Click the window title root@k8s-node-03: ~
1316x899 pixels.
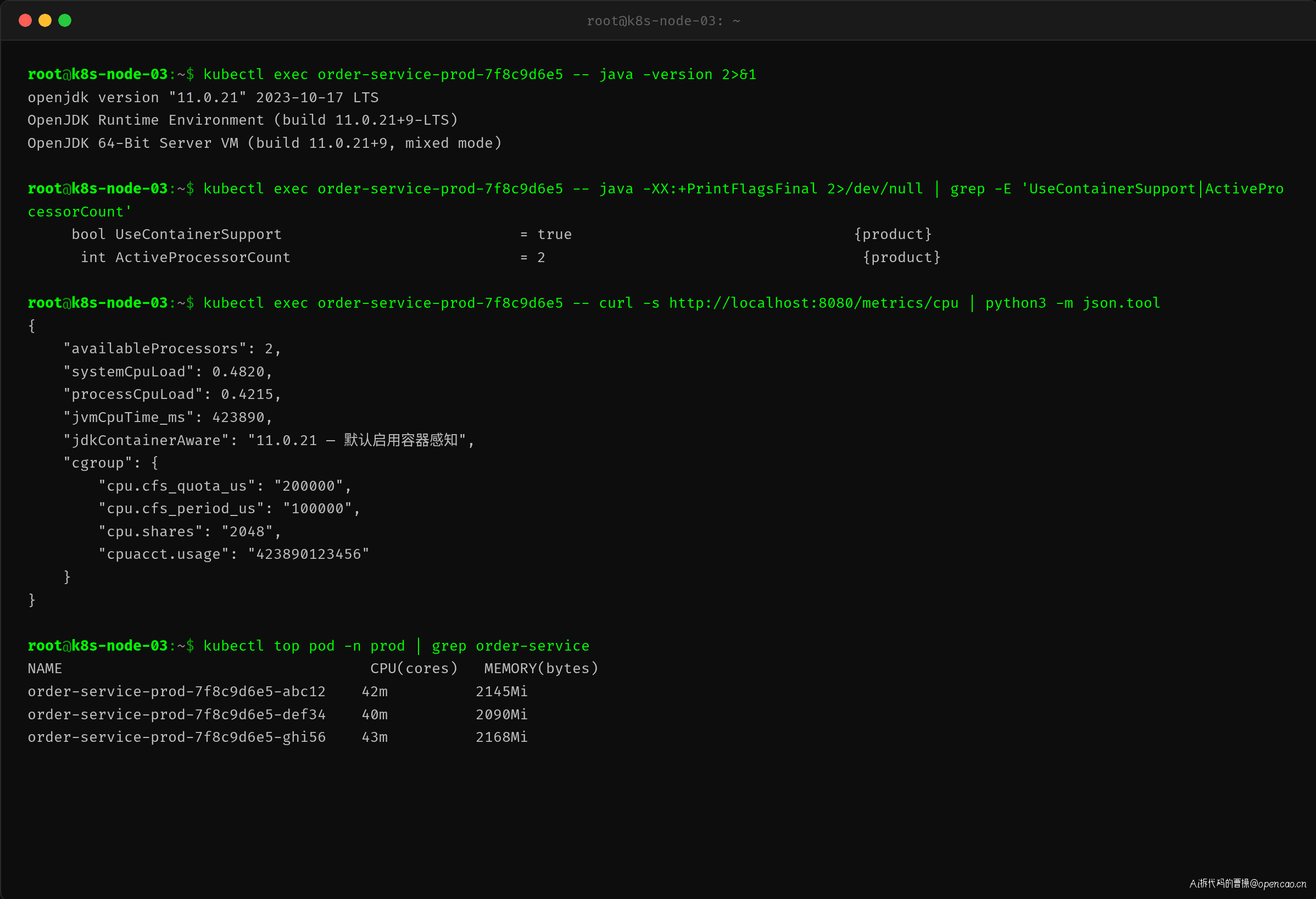[663, 21]
